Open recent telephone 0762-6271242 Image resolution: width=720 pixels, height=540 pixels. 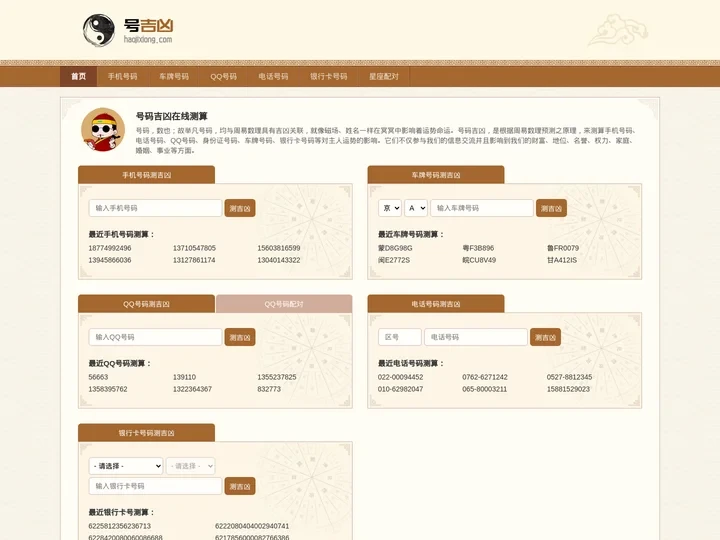pos(485,377)
